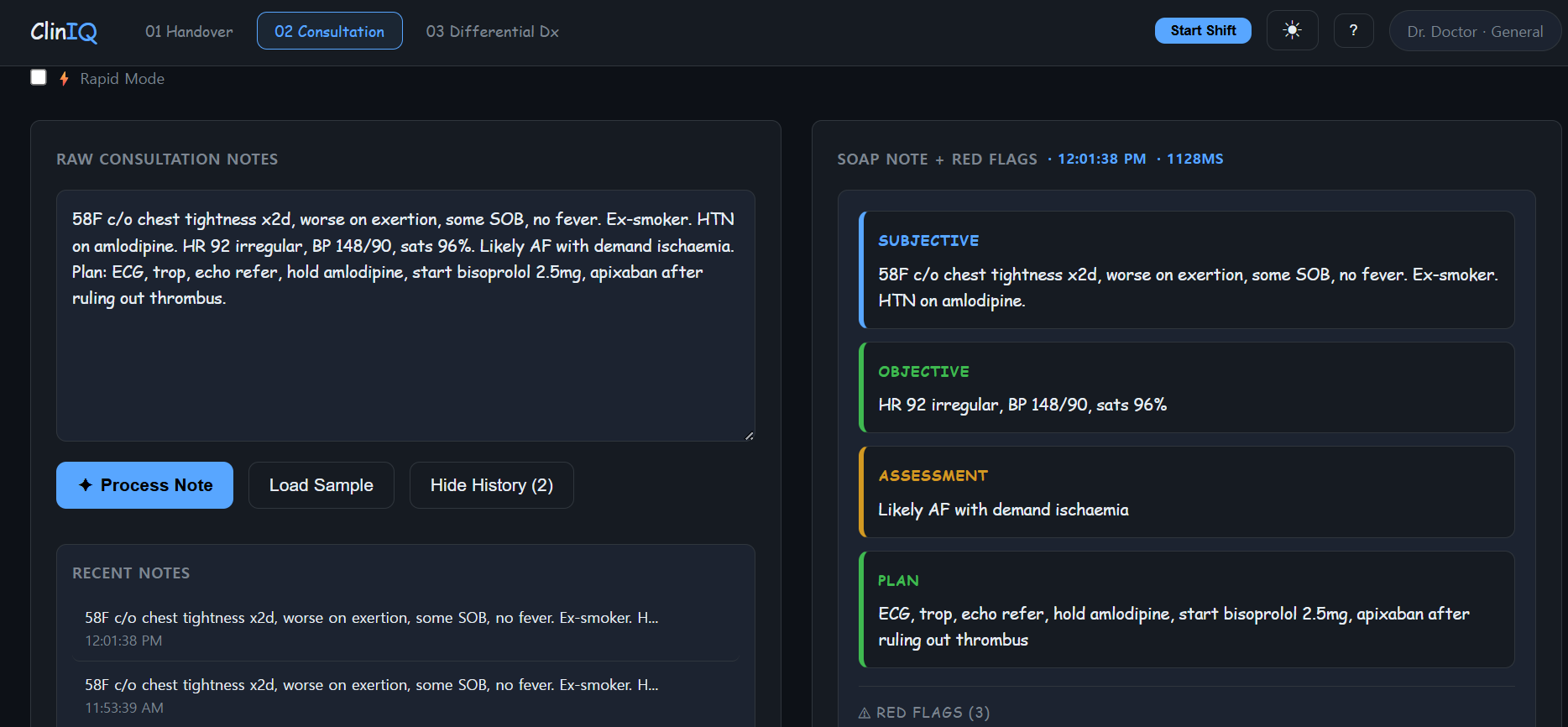Open the recent note from 12:01:38 PM
This screenshot has width=1568, height=727.
[405, 628]
